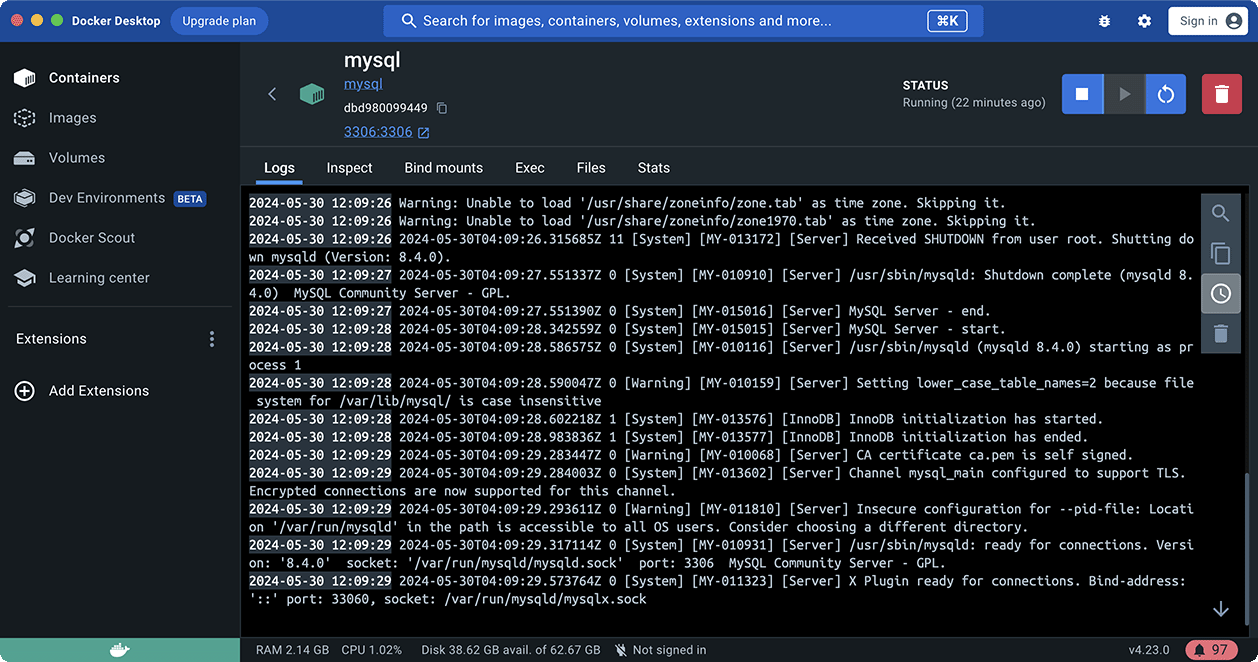Copy the mysql logs to clipboard

tap(1220, 253)
